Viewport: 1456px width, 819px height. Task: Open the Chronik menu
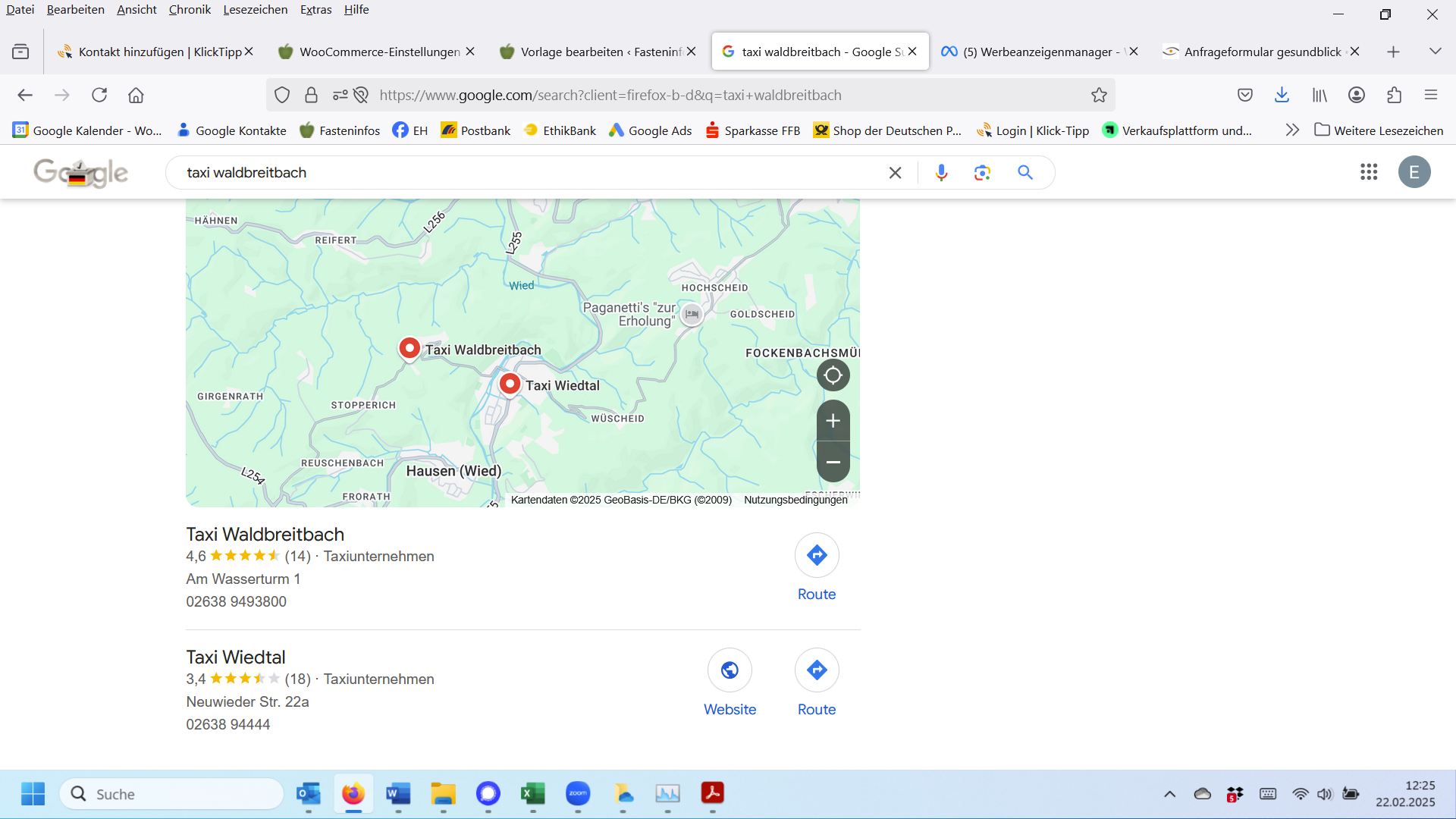(x=190, y=10)
